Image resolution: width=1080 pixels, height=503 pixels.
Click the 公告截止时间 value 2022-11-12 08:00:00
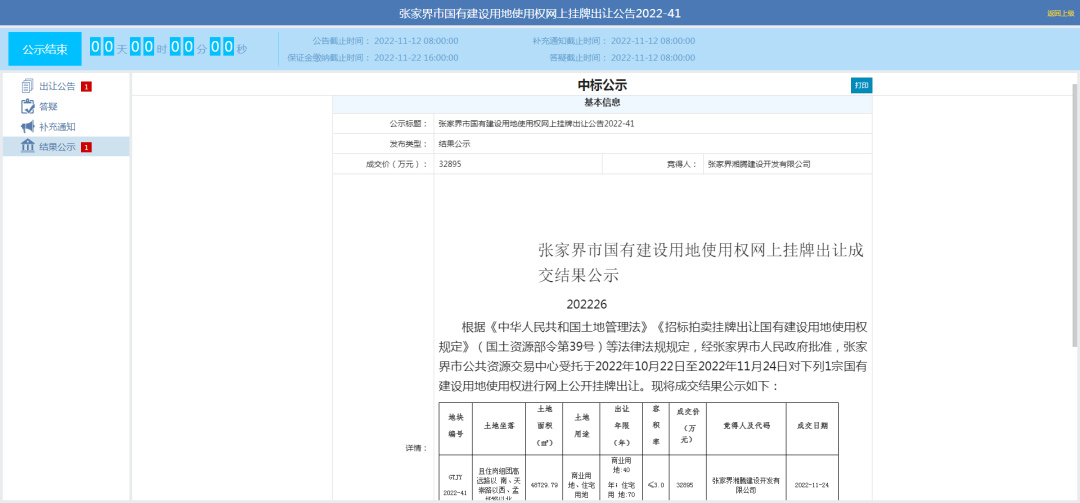click(x=416, y=41)
